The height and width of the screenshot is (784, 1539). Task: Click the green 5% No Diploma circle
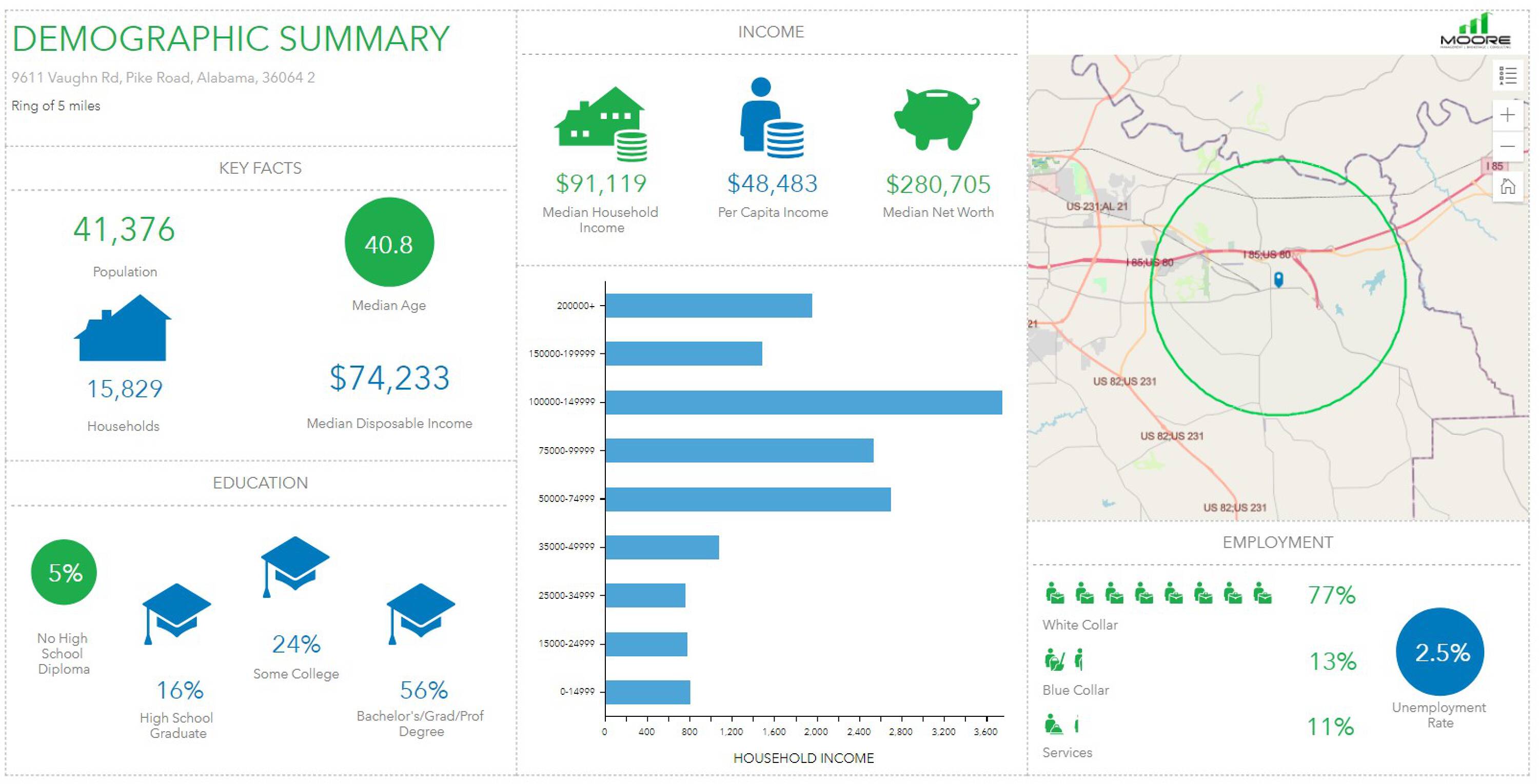pos(64,572)
